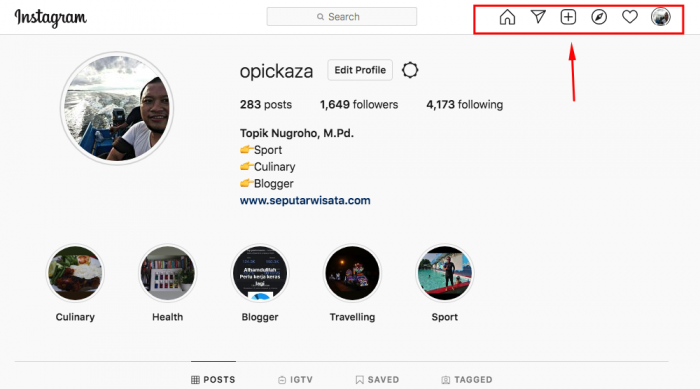Go to the Home feed icon
This screenshot has width=700, height=389.
coord(507,17)
